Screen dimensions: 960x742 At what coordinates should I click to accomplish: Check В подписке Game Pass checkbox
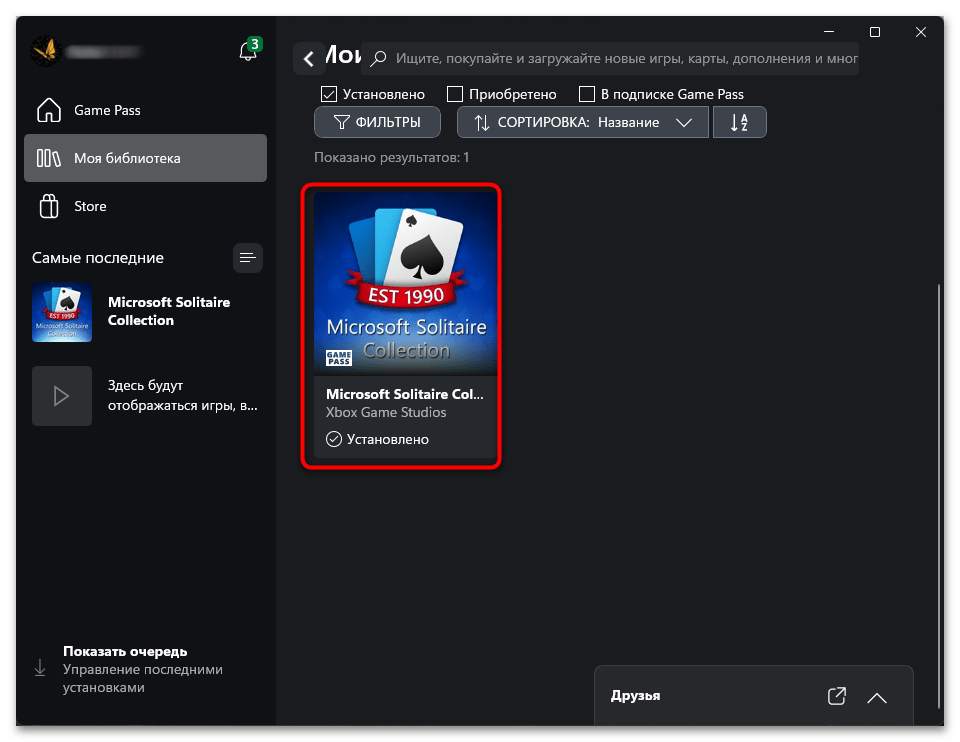pos(587,94)
